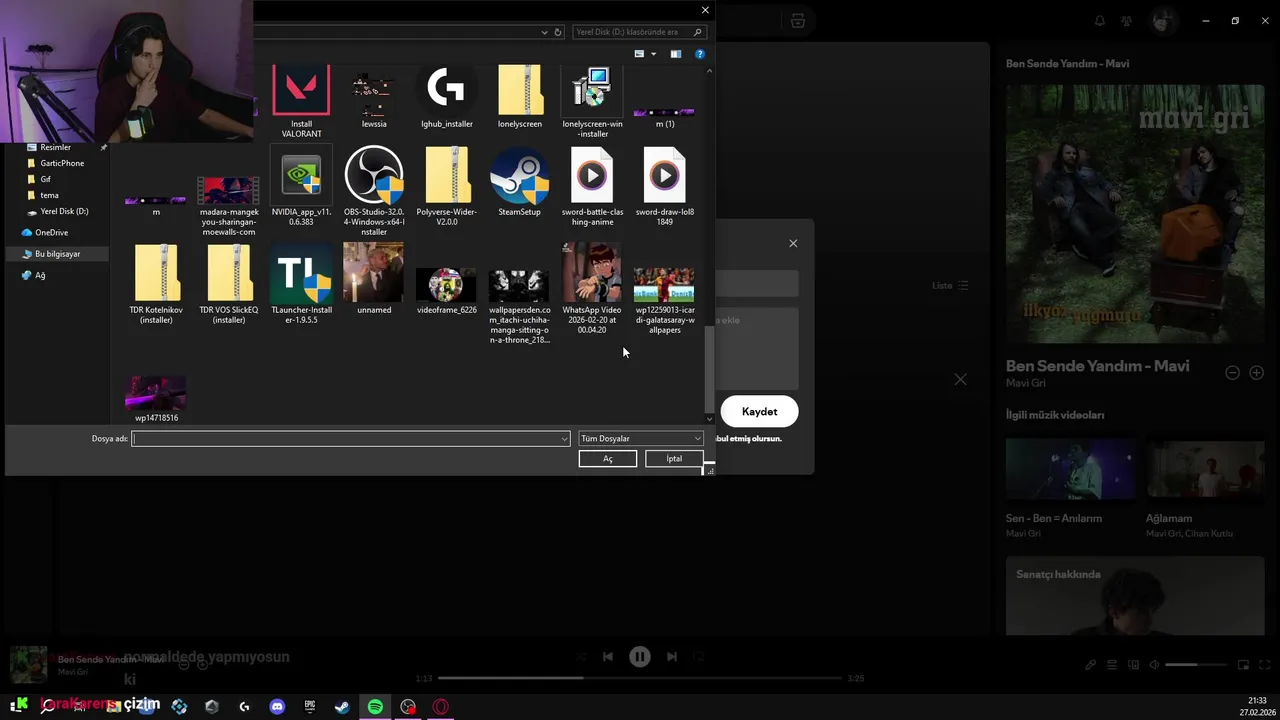
Task: Open the file dialog help icon
Action: 700,54
